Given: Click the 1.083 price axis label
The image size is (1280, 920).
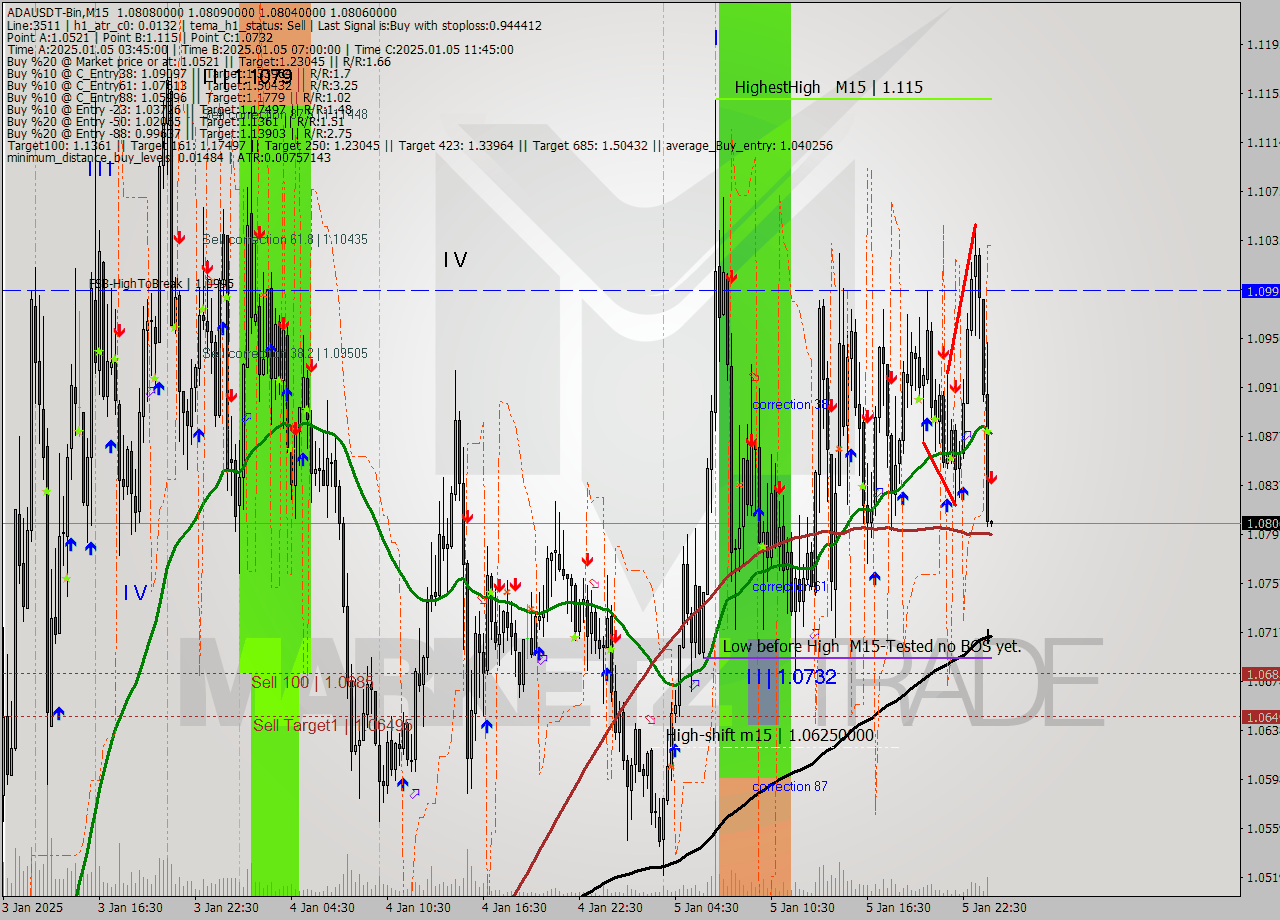Looking at the screenshot, I should [1262, 486].
